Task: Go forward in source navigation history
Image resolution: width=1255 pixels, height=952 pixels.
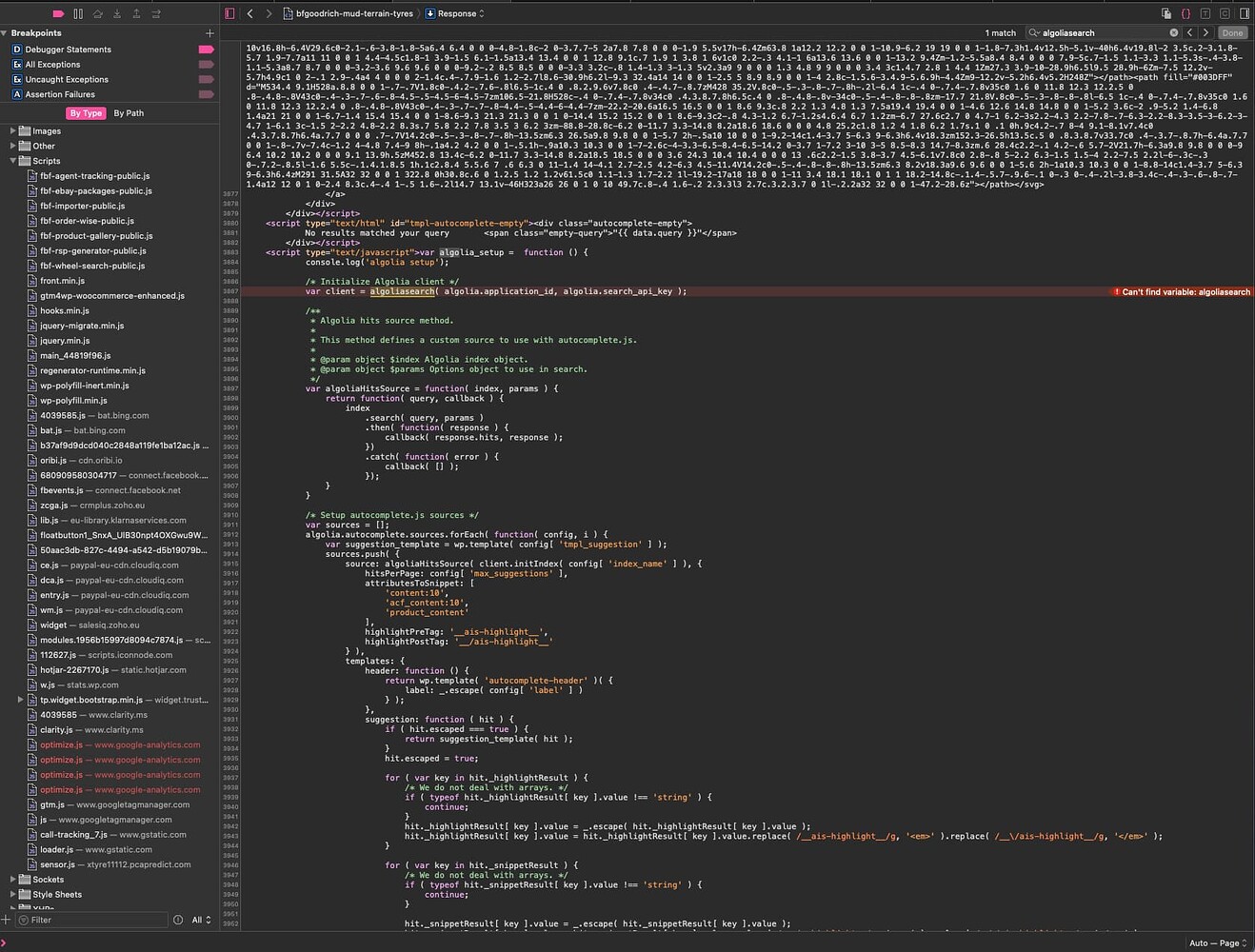Action: [x=269, y=13]
